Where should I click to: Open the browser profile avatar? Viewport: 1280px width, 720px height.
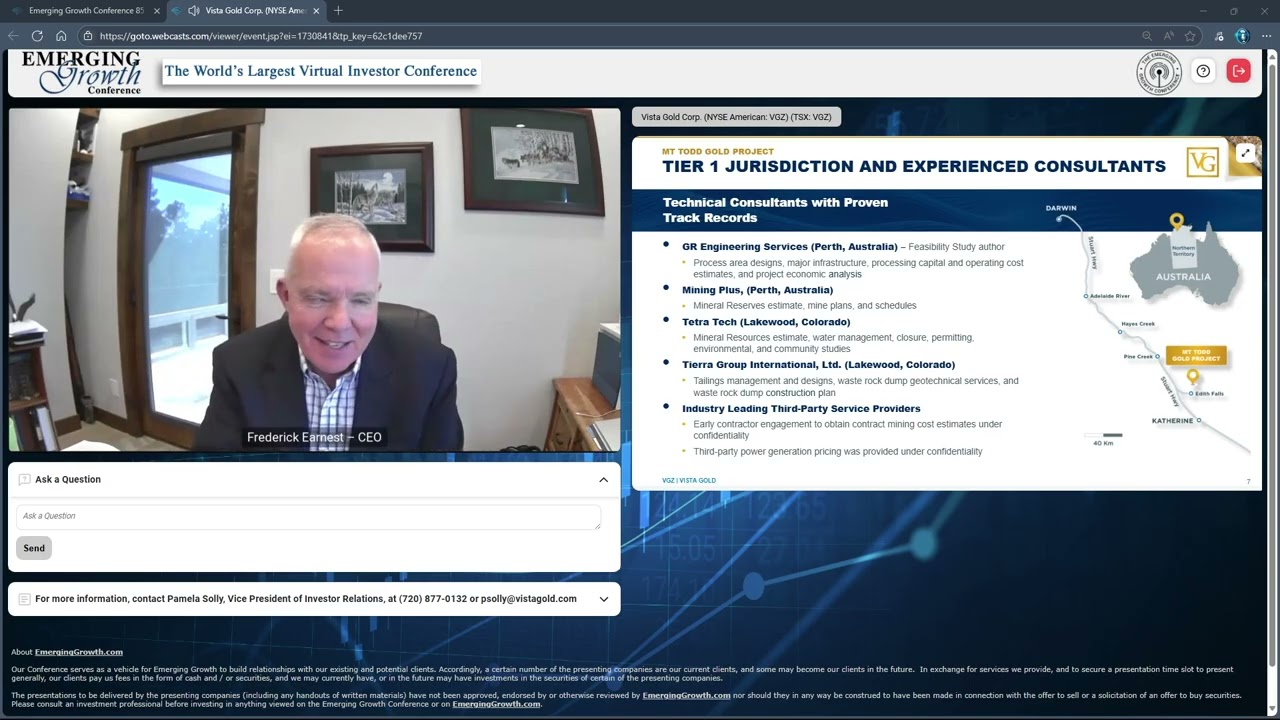[x=1242, y=36]
